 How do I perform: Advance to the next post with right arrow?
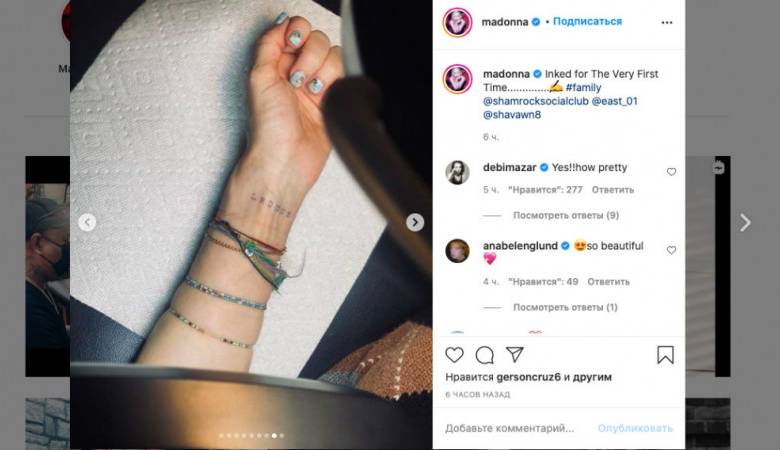click(745, 223)
